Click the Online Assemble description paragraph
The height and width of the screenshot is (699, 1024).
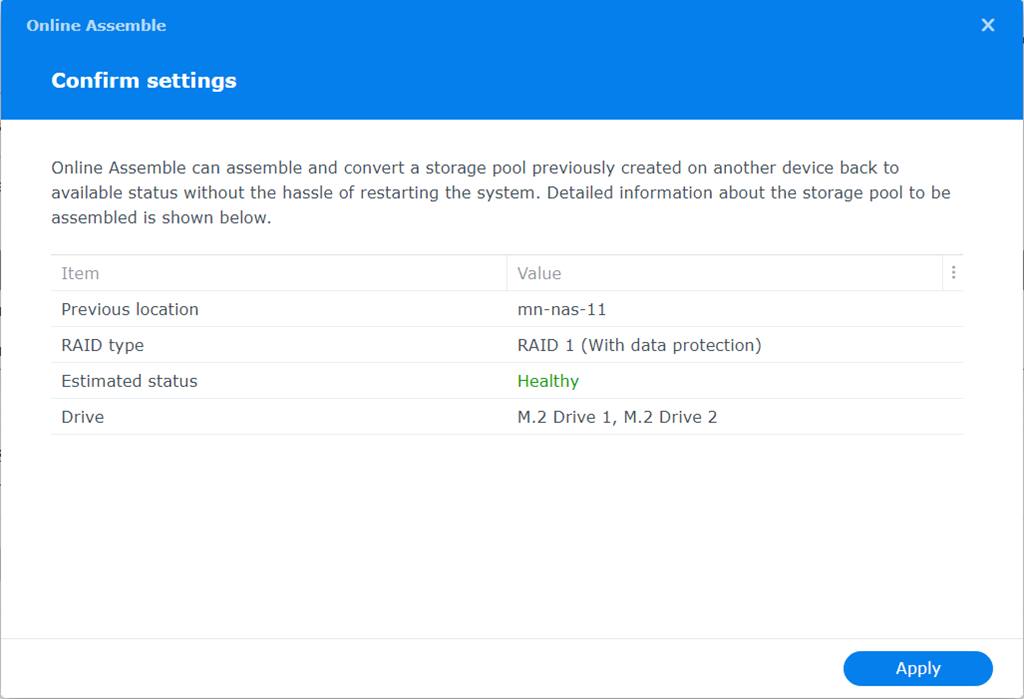coord(500,192)
